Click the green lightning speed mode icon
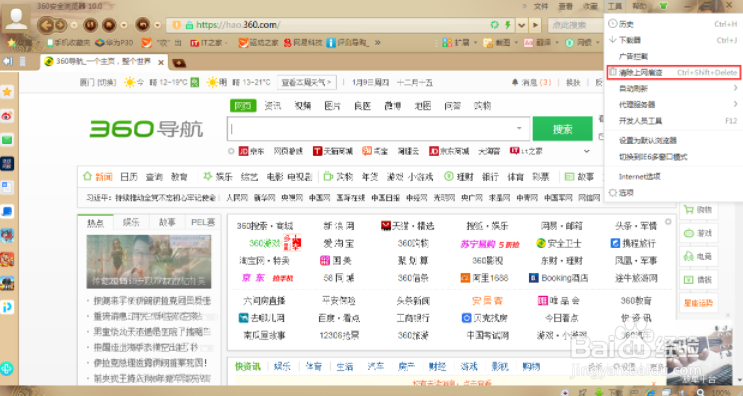 tap(507, 25)
